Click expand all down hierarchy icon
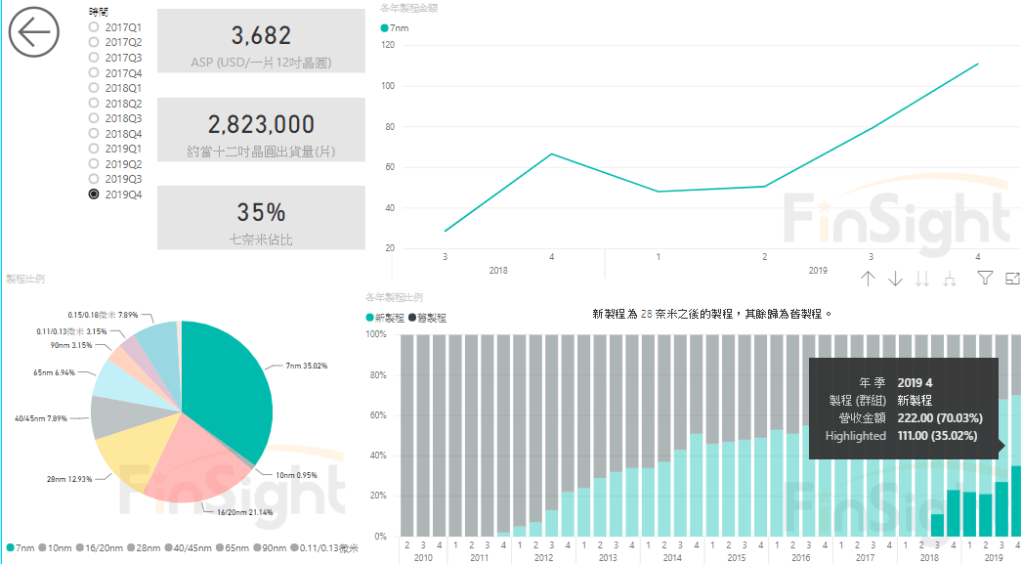The width and height of the screenshot is (1022, 564). pos(950,279)
